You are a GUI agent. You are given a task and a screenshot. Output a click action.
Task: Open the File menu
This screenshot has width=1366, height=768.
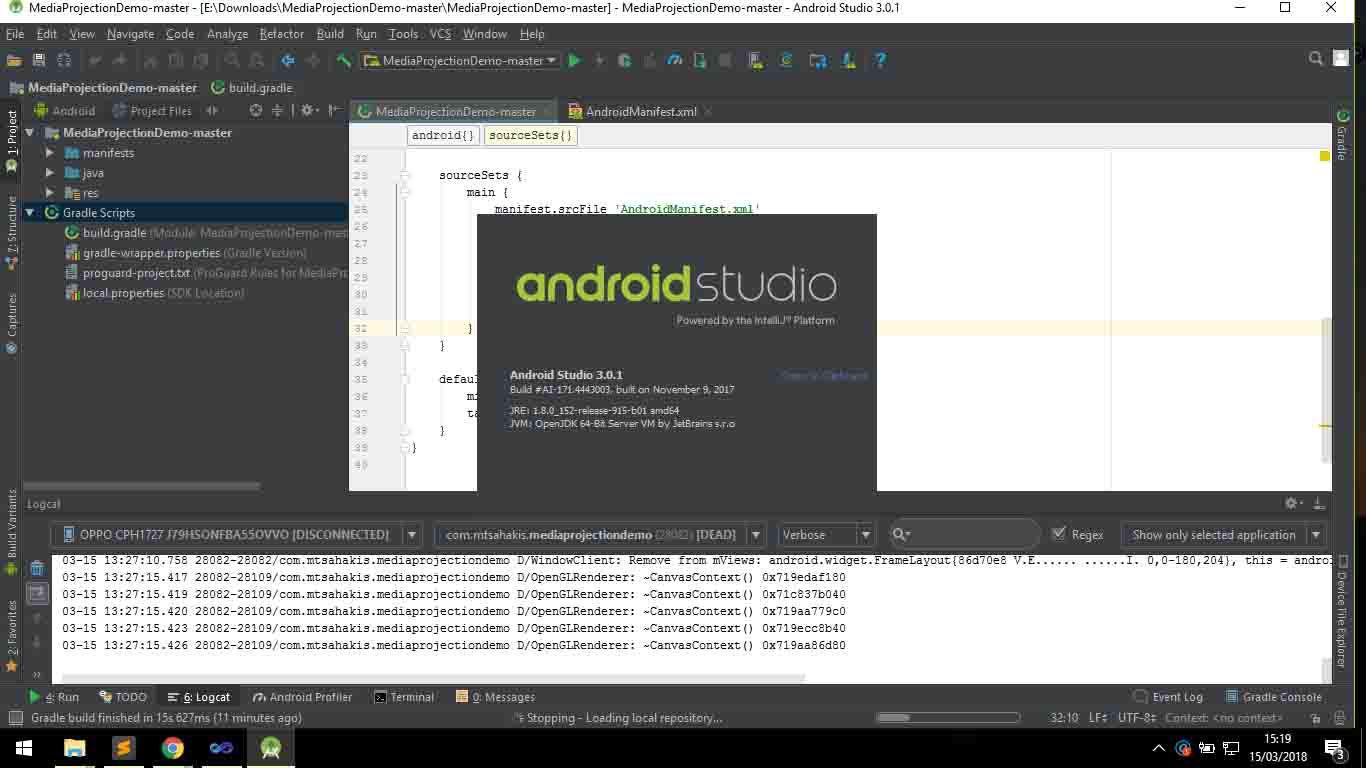pos(15,34)
